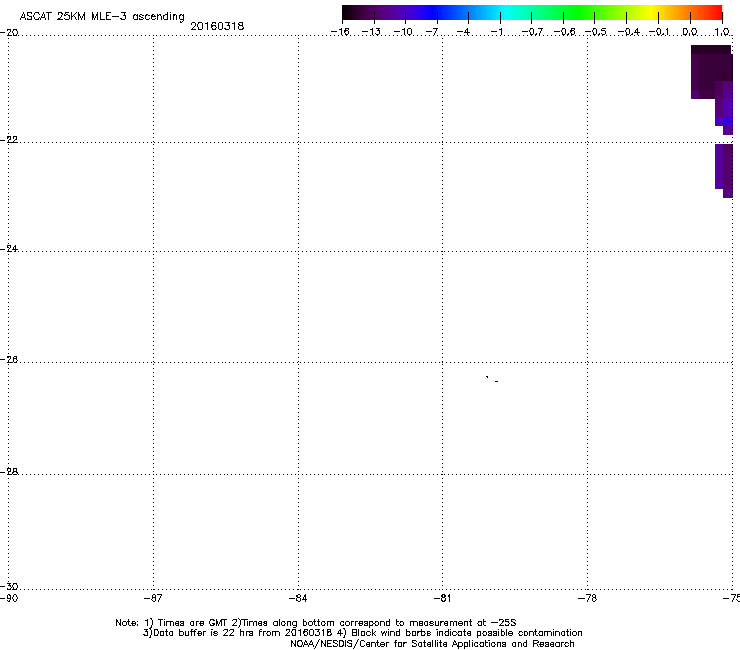Select the -0.7 color scale label
This screenshot has width=740, height=650.
click(x=532, y=32)
